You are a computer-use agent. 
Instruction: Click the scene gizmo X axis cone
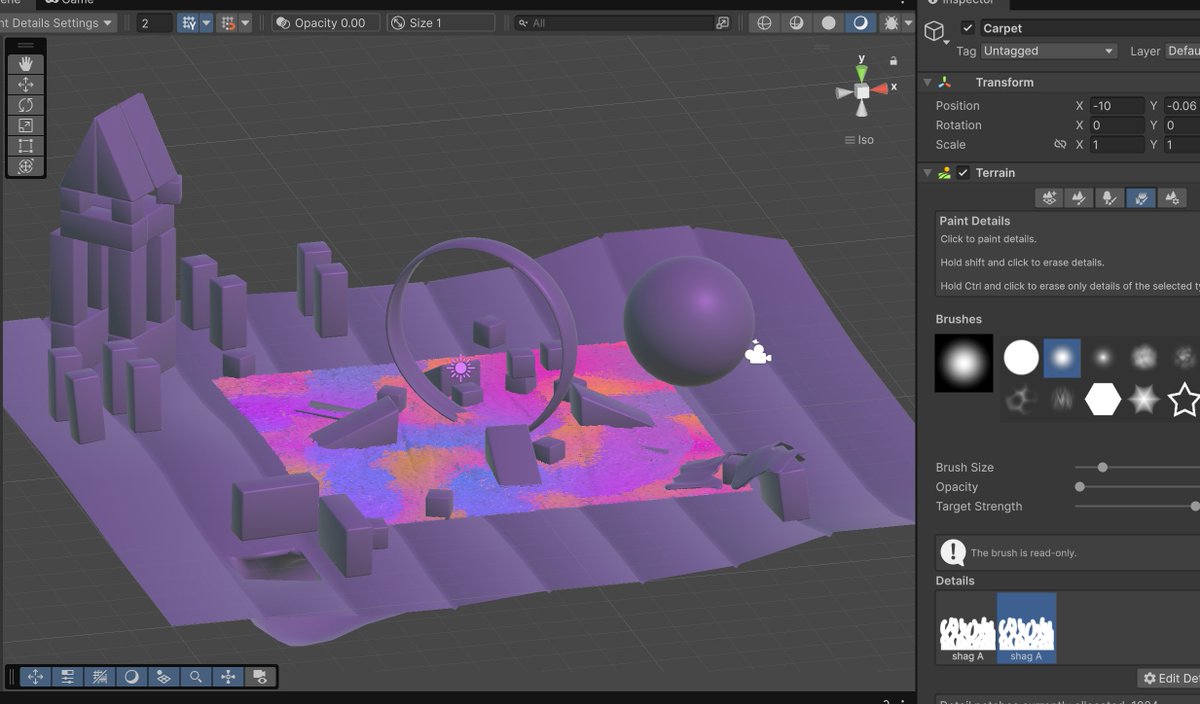pos(880,90)
